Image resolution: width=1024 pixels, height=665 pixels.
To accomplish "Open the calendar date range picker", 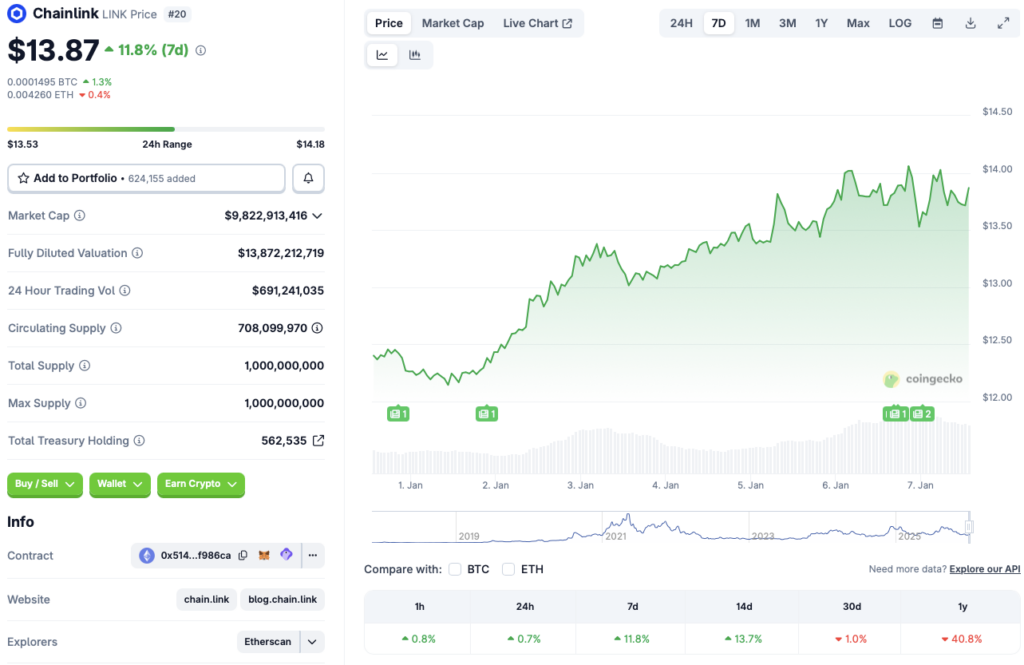I will coord(937,23).
